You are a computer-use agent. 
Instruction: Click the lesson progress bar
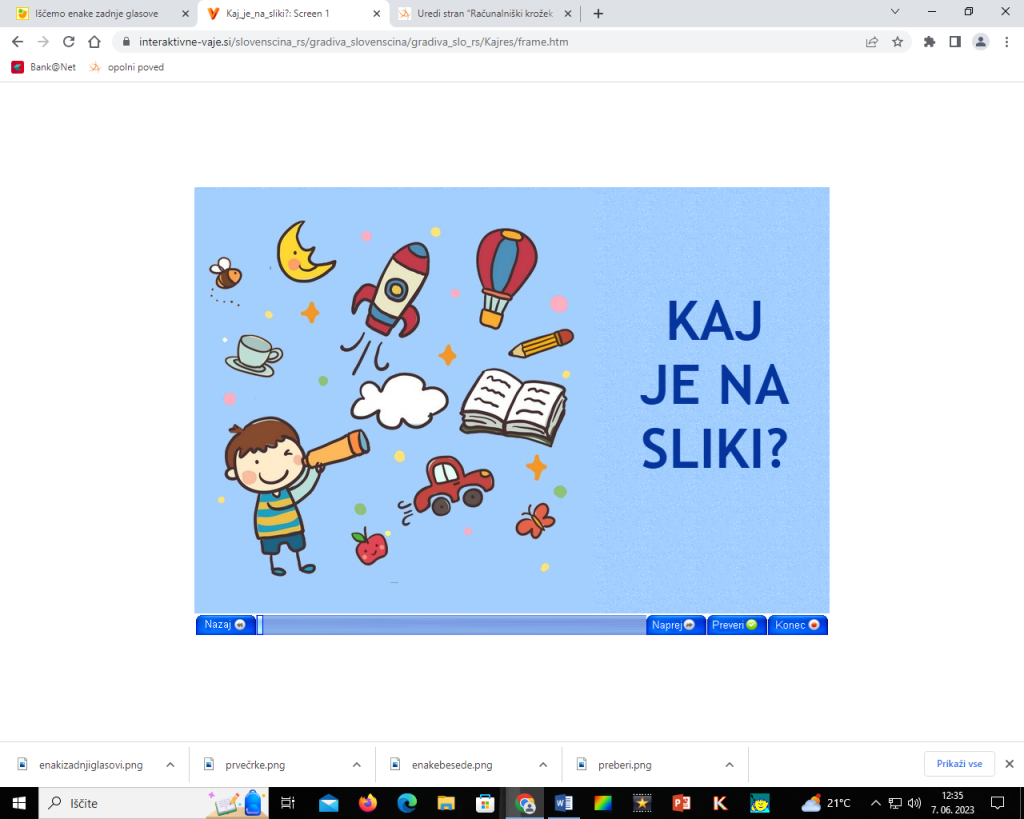point(452,625)
